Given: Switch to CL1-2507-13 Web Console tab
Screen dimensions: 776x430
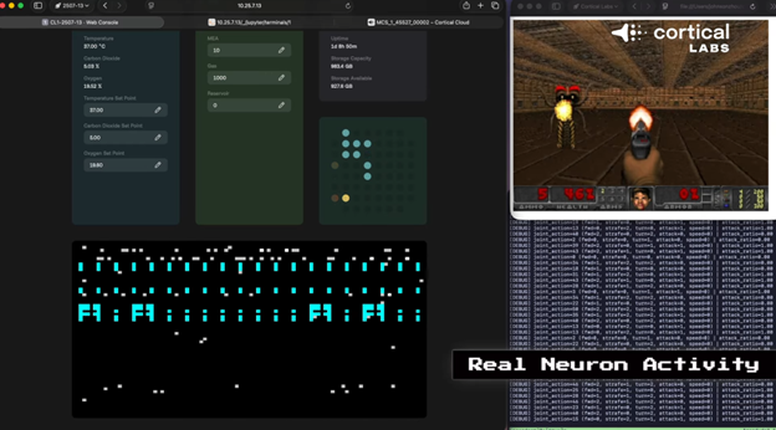Looking at the screenshot, I should [x=82, y=20].
